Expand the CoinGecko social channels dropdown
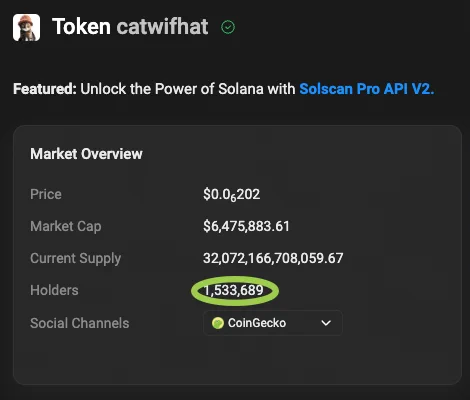 (273, 323)
